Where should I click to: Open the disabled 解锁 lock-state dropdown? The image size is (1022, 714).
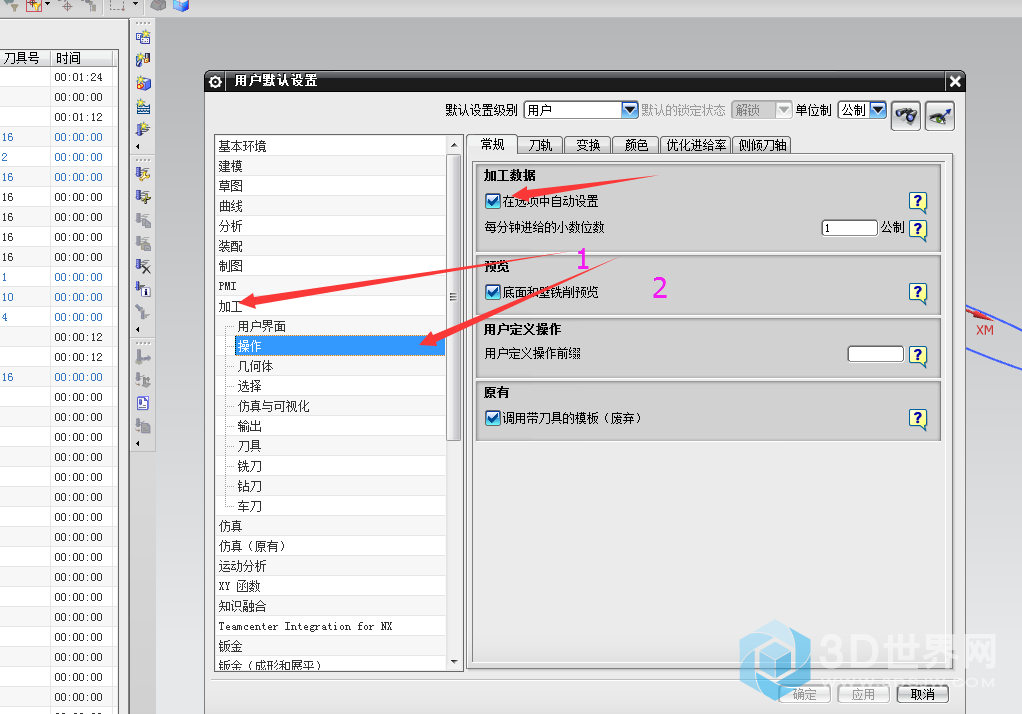(x=783, y=110)
